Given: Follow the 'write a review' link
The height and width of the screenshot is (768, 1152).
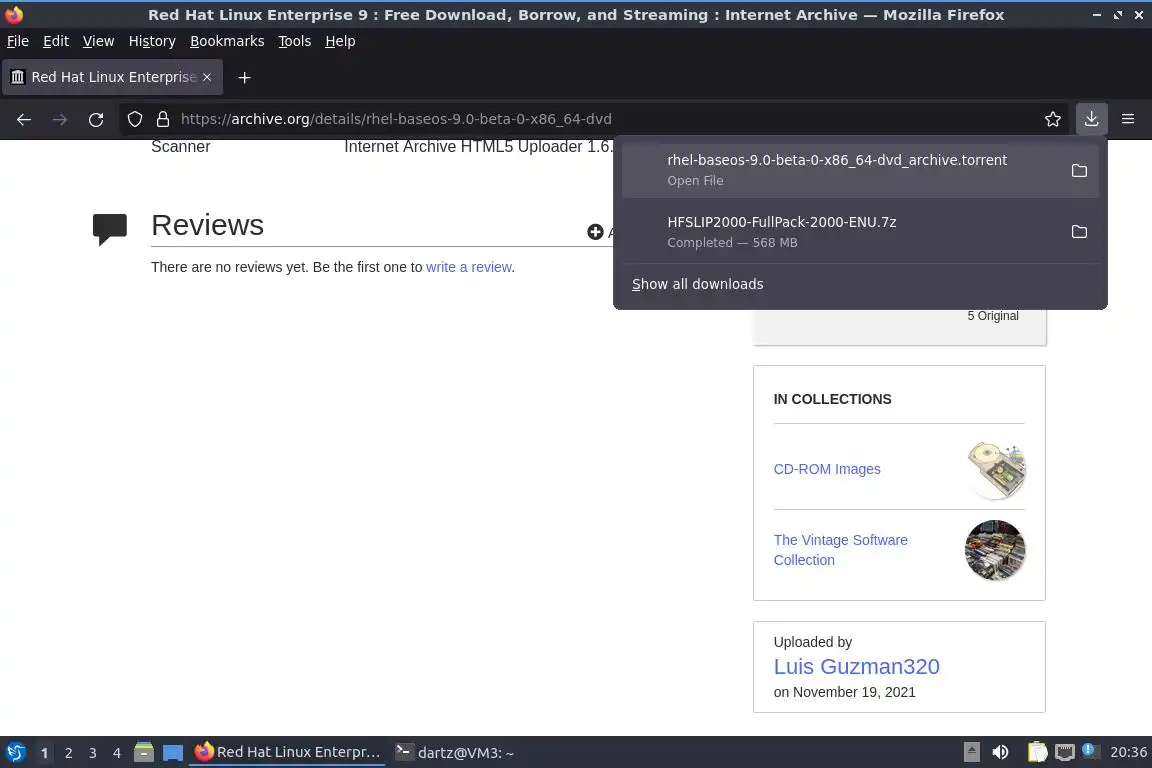Looking at the screenshot, I should tap(469, 268).
